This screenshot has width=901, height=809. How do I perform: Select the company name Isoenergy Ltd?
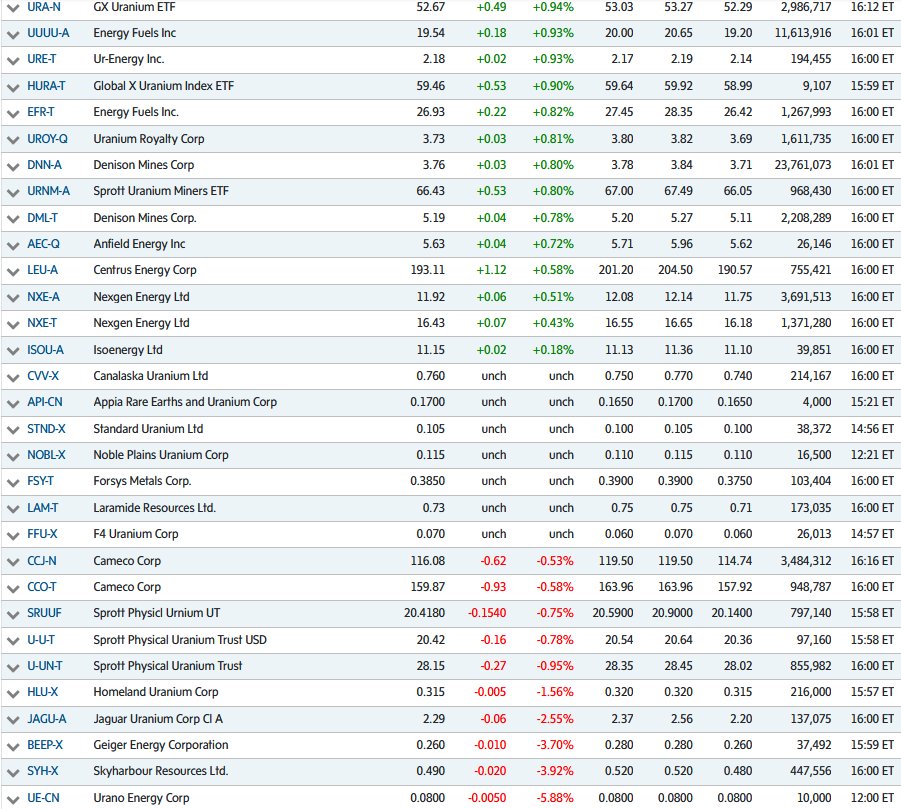128,350
